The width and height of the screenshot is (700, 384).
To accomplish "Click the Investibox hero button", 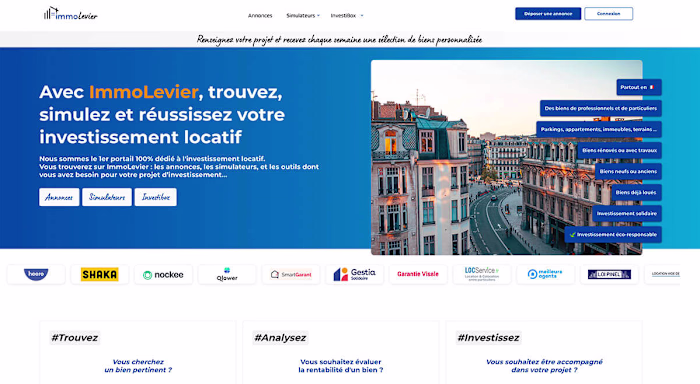I will click(x=155, y=197).
